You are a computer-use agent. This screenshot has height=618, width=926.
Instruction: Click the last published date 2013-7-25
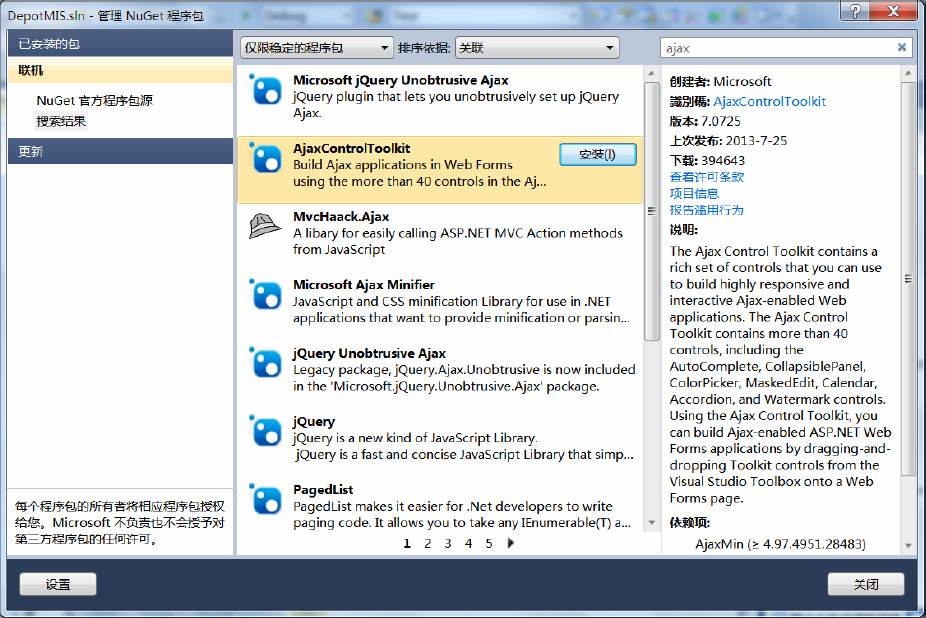757,141
